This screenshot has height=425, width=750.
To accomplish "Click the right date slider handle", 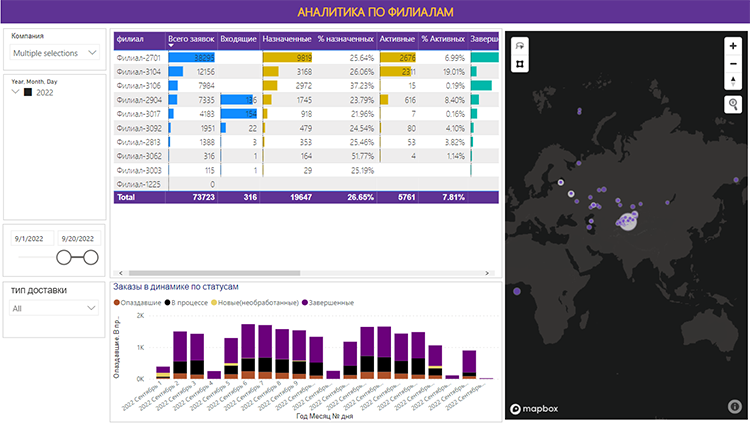I will [x=91, y=258].
